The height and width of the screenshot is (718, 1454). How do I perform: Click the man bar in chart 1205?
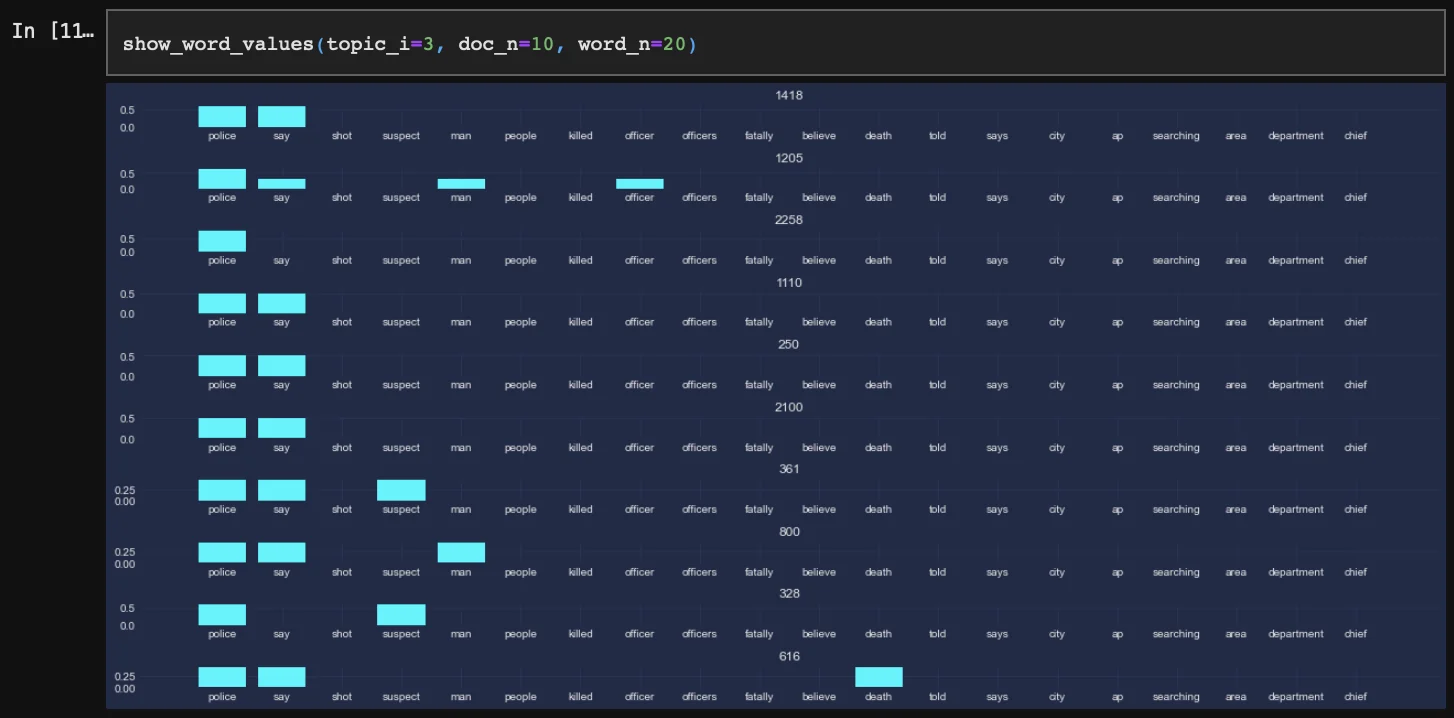pos(461,184)
